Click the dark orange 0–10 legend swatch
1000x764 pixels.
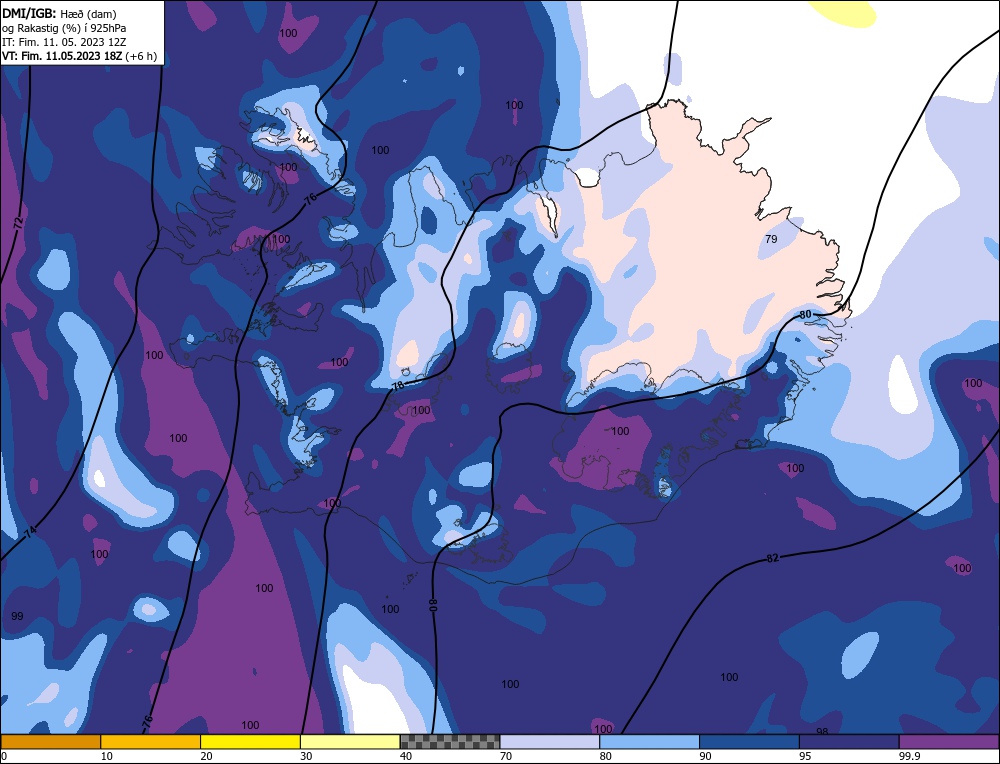50,742
